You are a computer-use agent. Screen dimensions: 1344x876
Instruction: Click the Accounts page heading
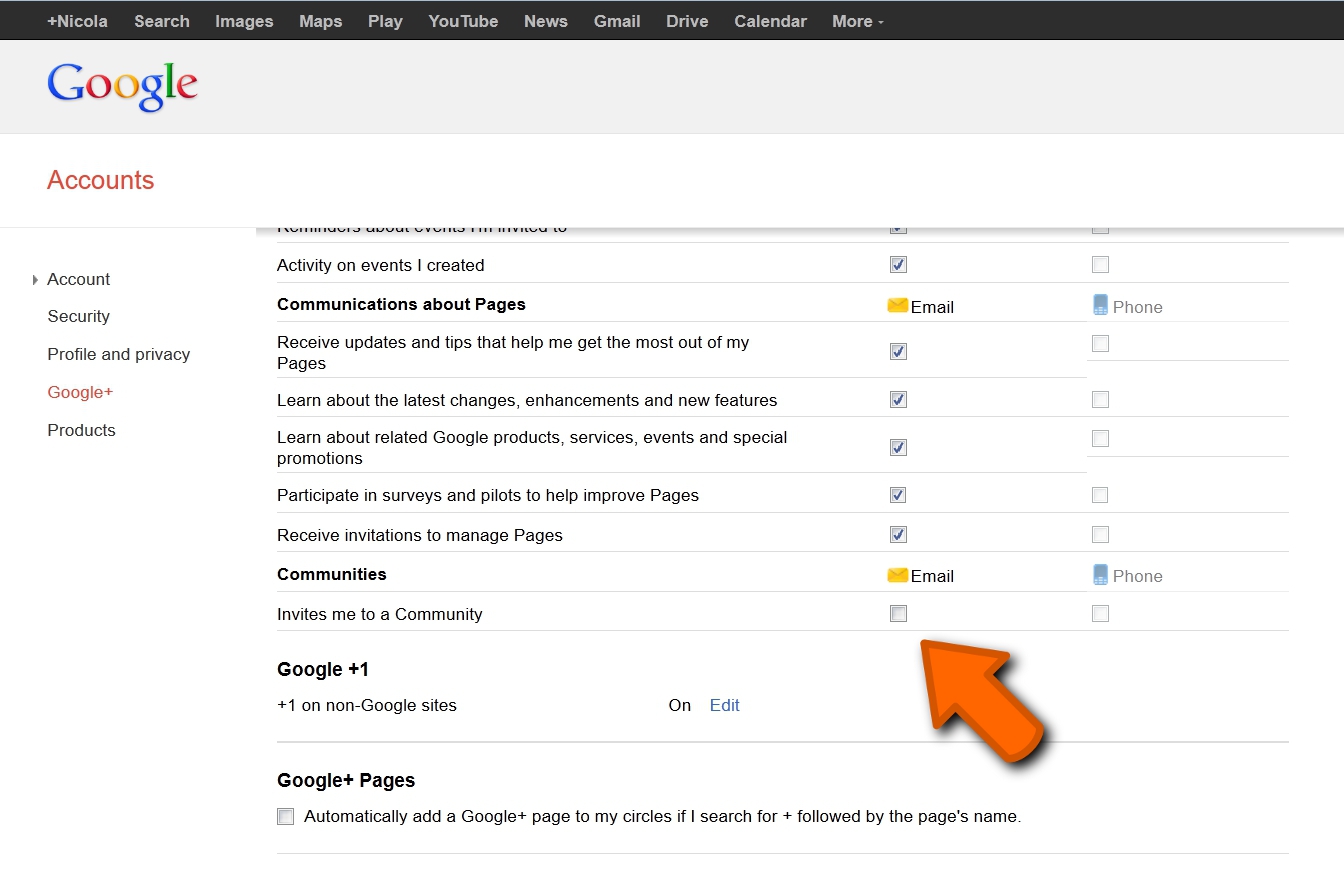point(100,180)
